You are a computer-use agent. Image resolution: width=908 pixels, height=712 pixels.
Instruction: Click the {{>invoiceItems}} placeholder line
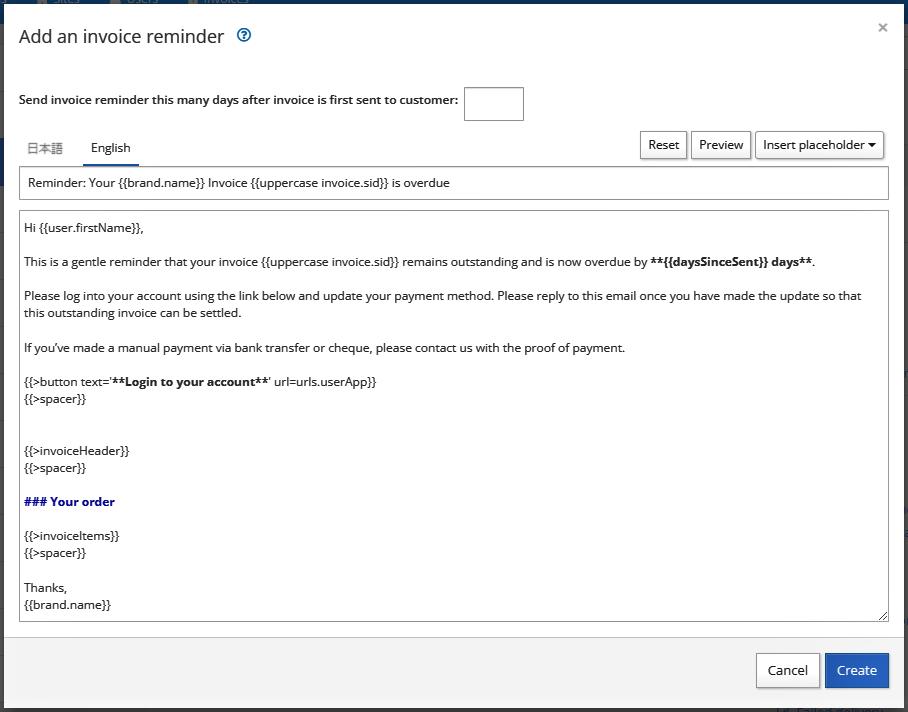pos(72,536)
